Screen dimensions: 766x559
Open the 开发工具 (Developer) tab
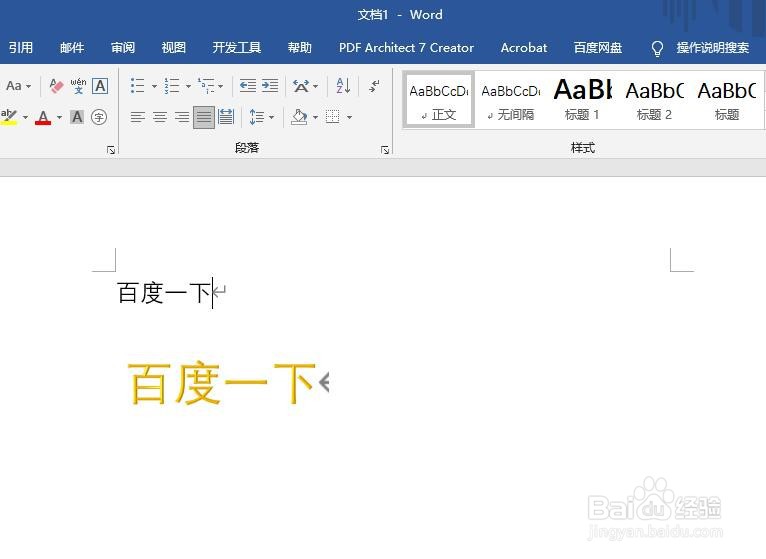pos(236,47)
